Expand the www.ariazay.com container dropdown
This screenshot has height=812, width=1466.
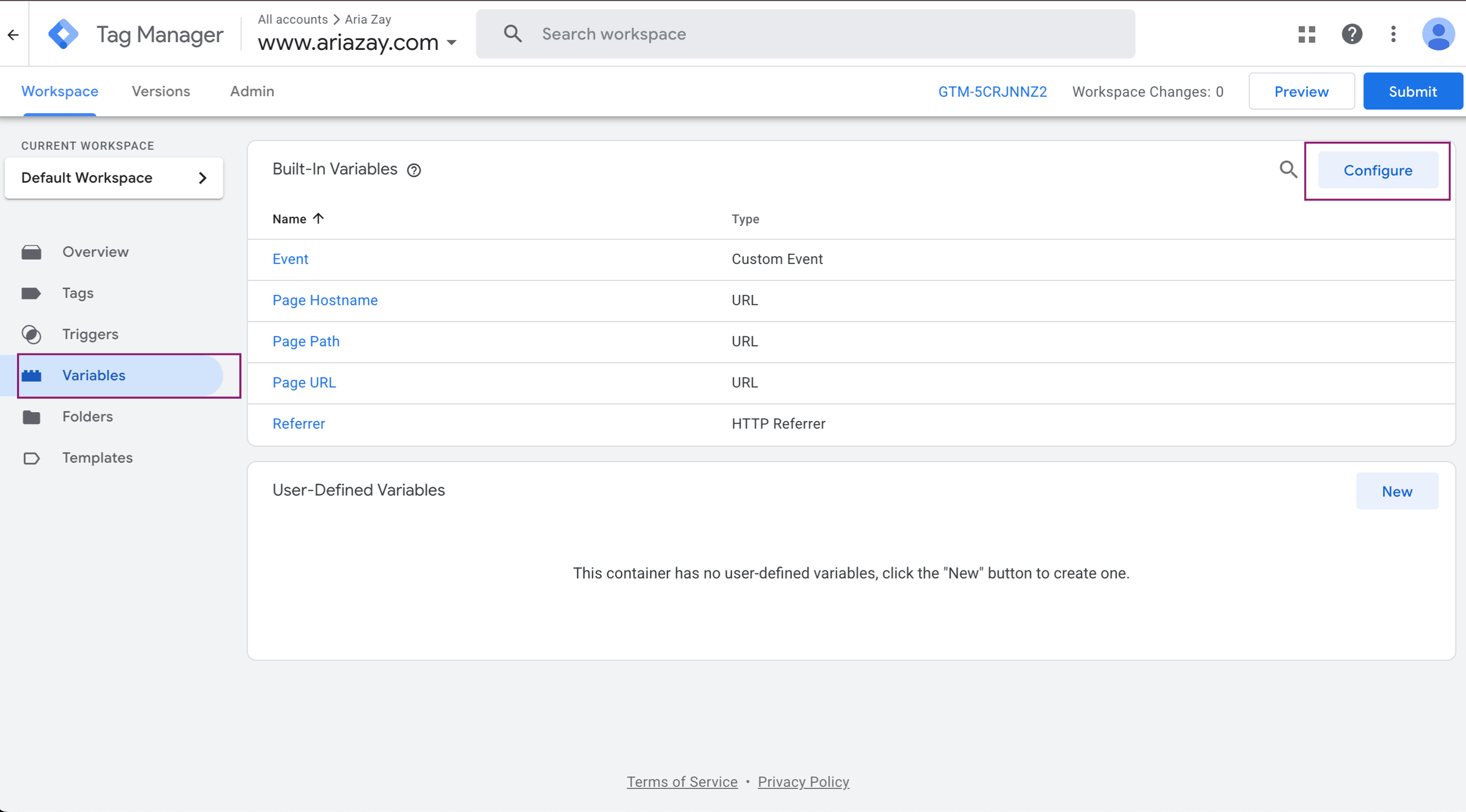[x=452, y=43]
